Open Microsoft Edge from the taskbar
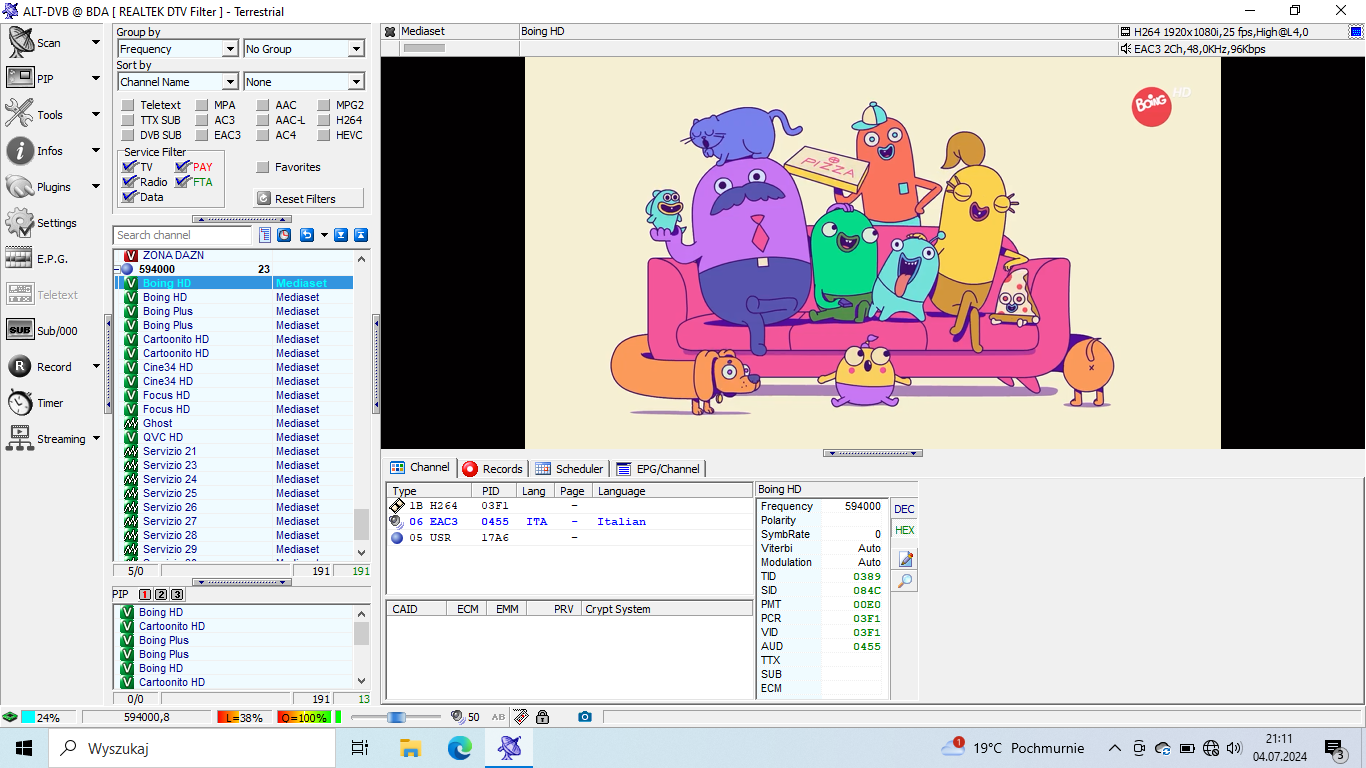The width and height of the screenshot is (1366, 768). 459,747
